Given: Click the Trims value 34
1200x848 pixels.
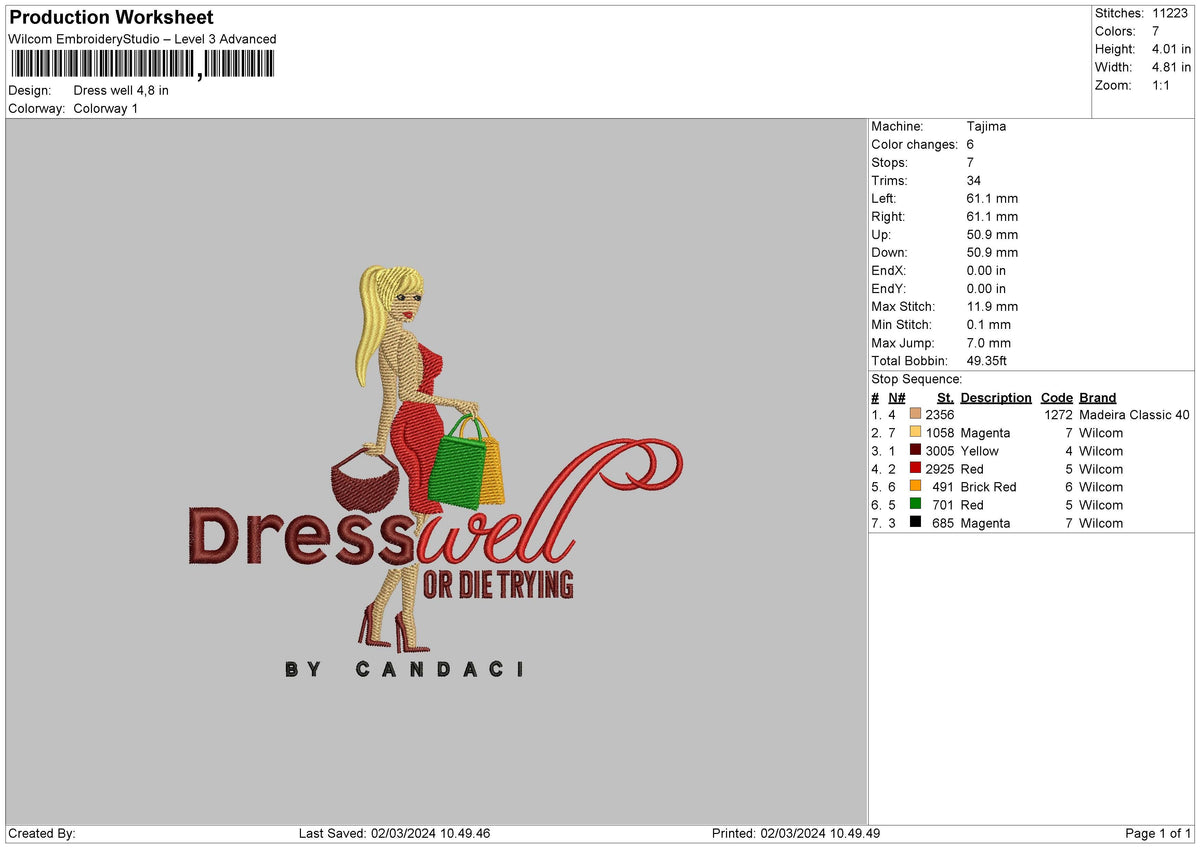Looking at the screenshot, I should click(x=974, y=180).
